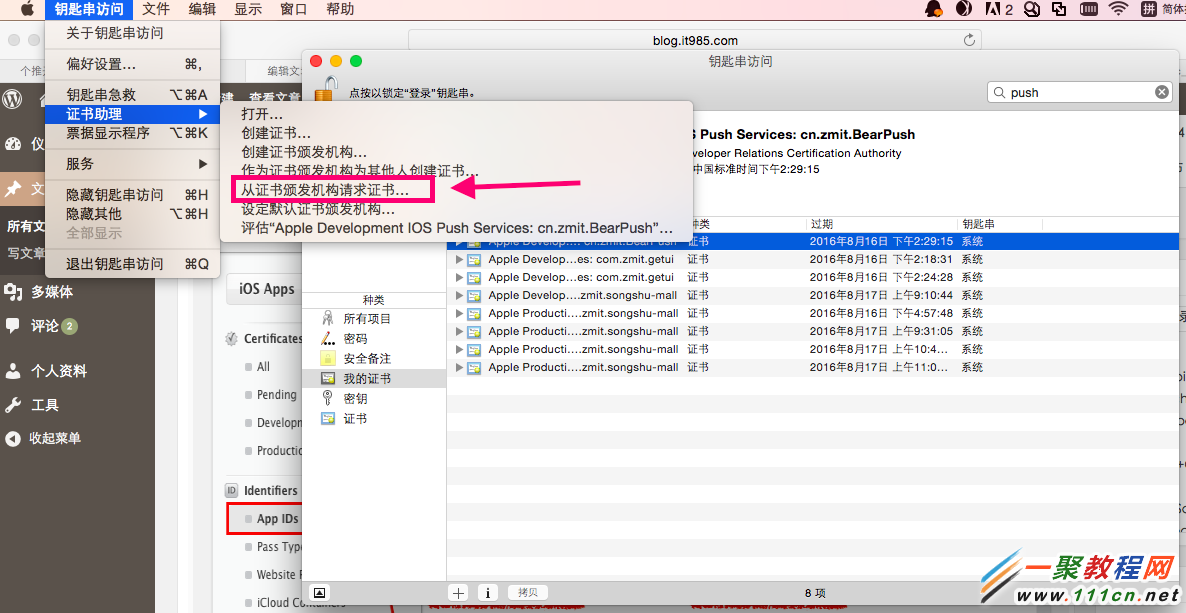Expand the com.zmit.getui 2:24:28 certificate row
Viewport: 1186px width, 613px height.
click(x=458, y=277)
